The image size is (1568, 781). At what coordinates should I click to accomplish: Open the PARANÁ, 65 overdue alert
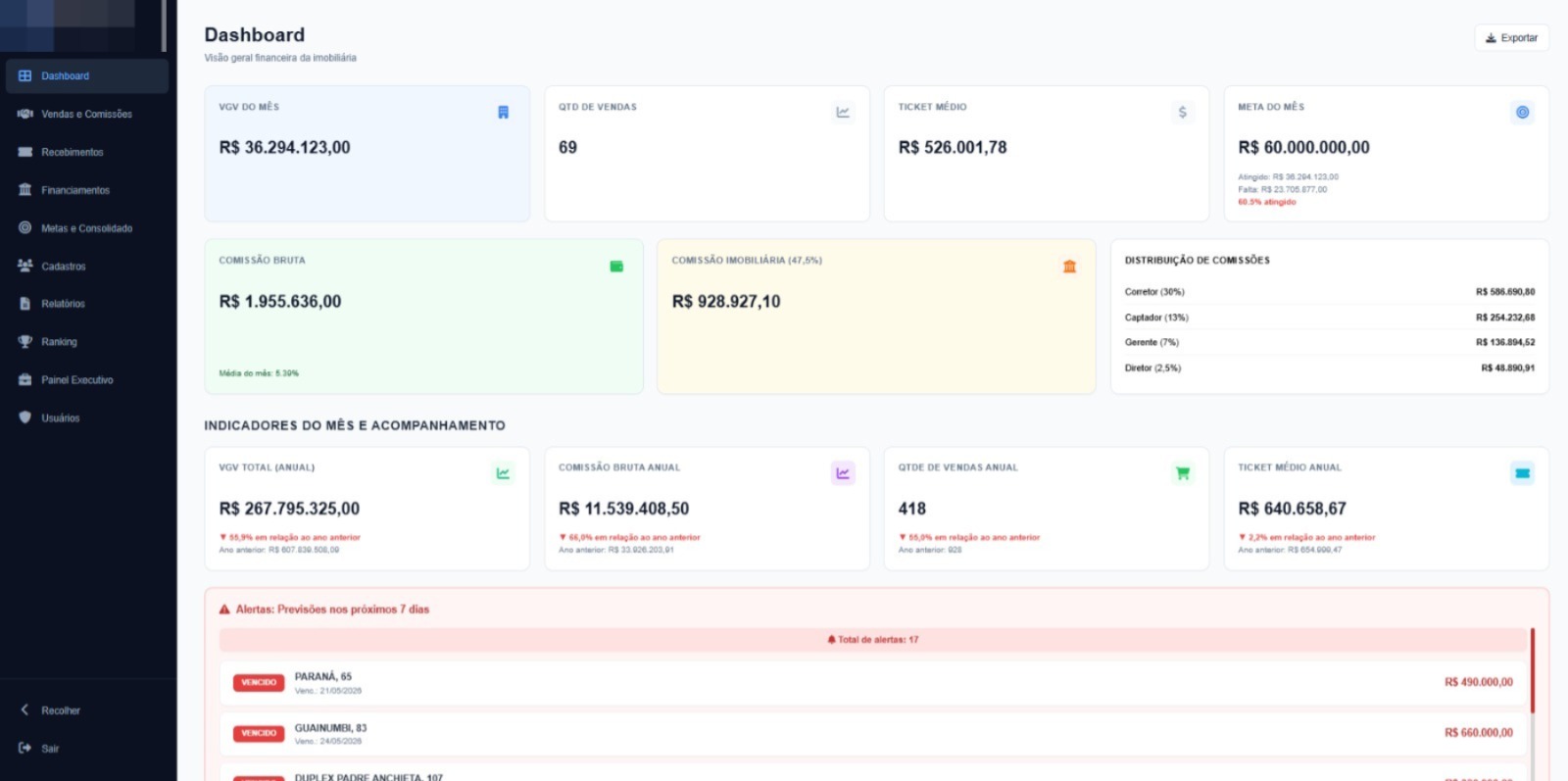point(872,683)
